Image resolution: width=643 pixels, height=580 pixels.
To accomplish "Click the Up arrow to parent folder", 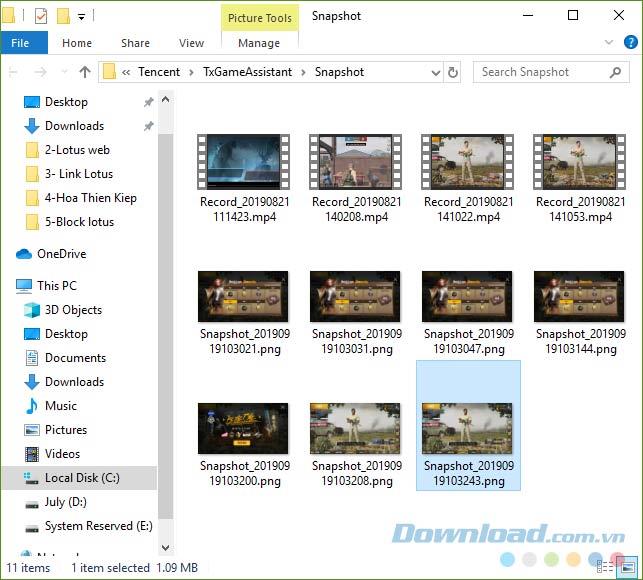I will click(x=85, y=72).
